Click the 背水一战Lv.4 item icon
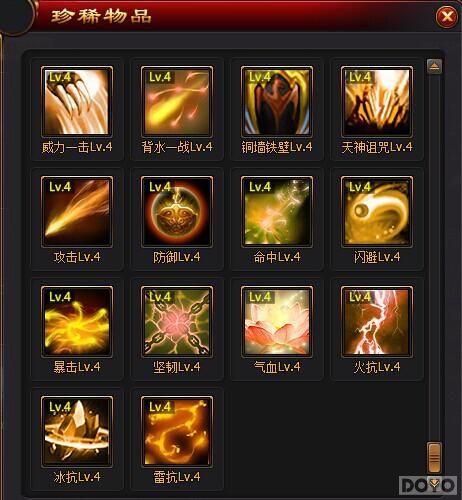This screenshot has width=462, height=500. tap(177, 102)
